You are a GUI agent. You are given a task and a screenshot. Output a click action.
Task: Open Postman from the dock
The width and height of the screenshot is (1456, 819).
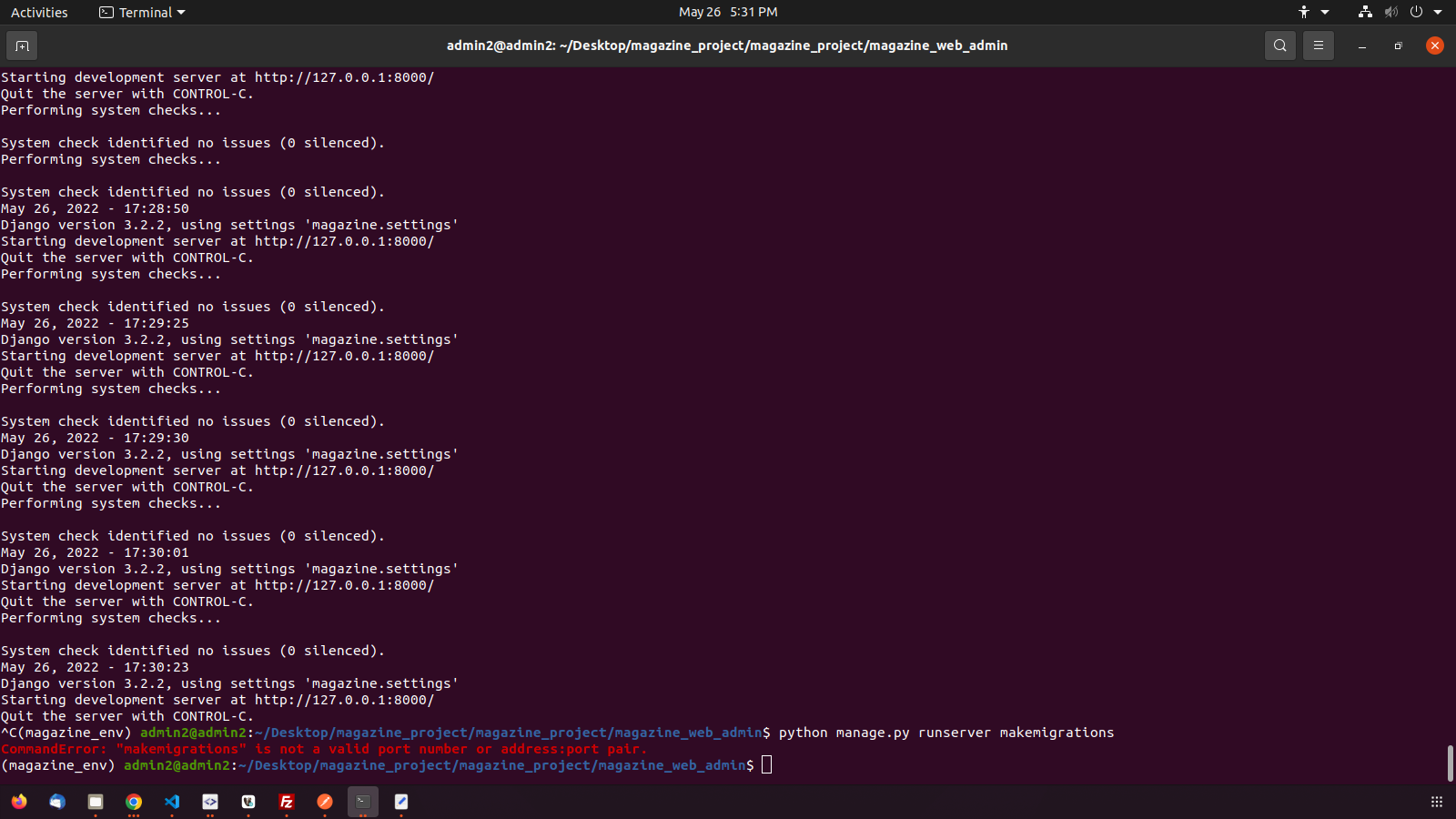[325, 802]
